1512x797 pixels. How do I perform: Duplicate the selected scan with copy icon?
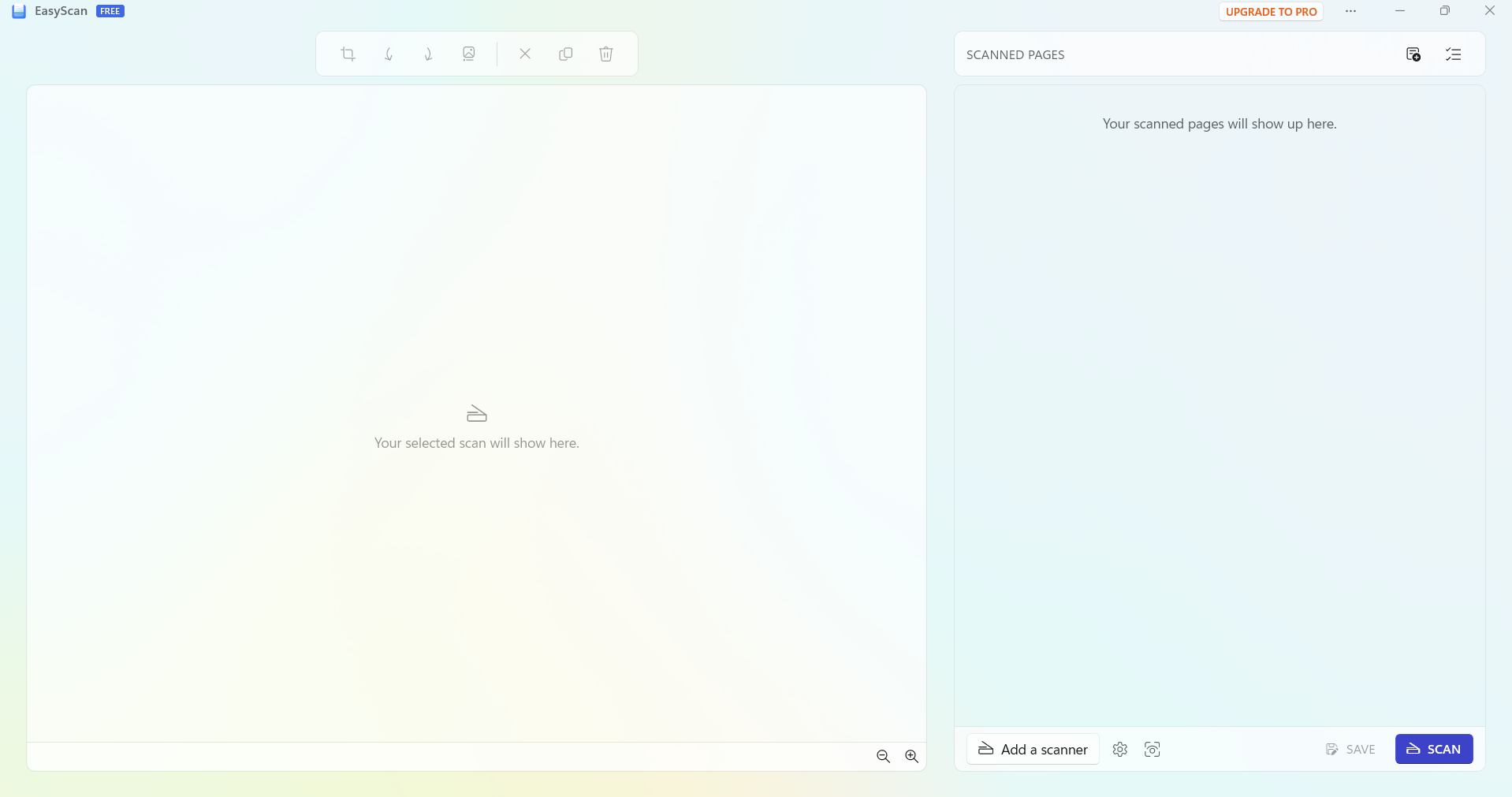[565, 54]
